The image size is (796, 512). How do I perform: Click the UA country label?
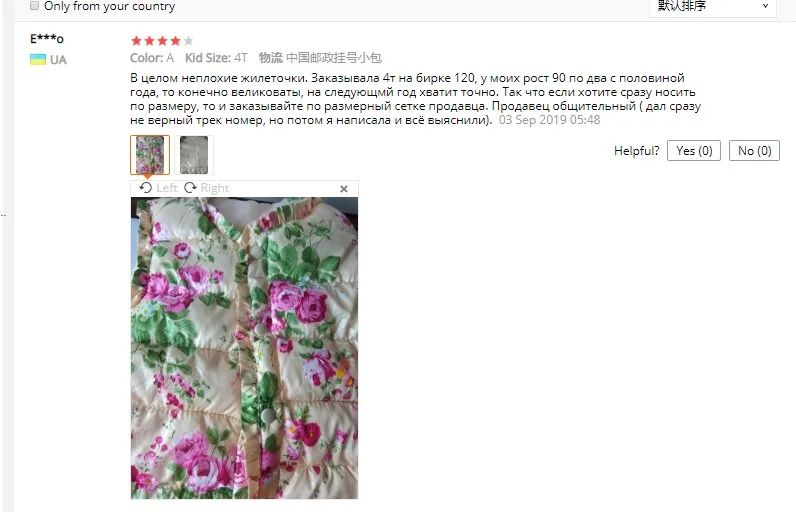tap(58, 60)
